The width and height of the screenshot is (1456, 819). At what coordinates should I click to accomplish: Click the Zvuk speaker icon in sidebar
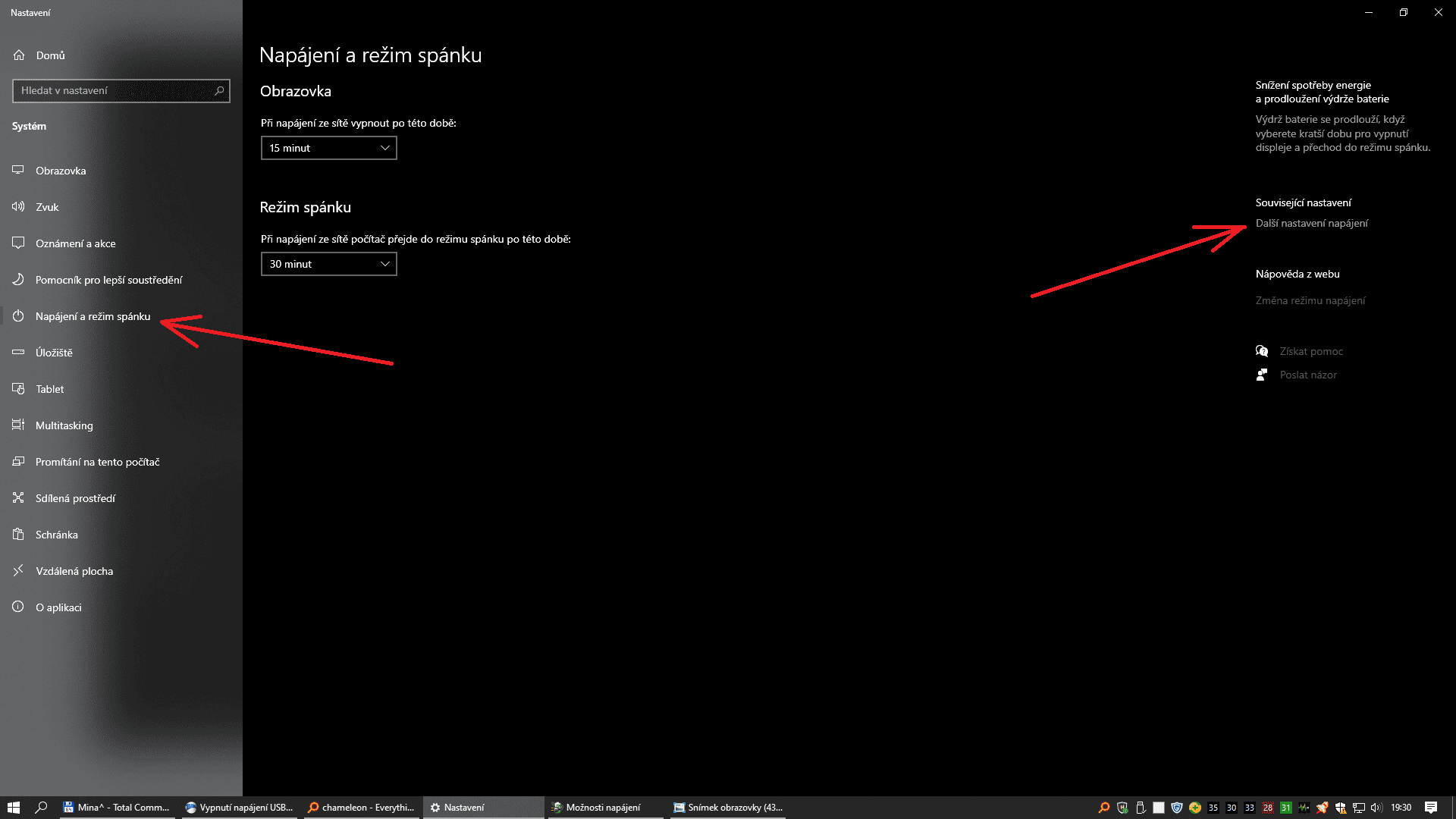click(18, 207)
